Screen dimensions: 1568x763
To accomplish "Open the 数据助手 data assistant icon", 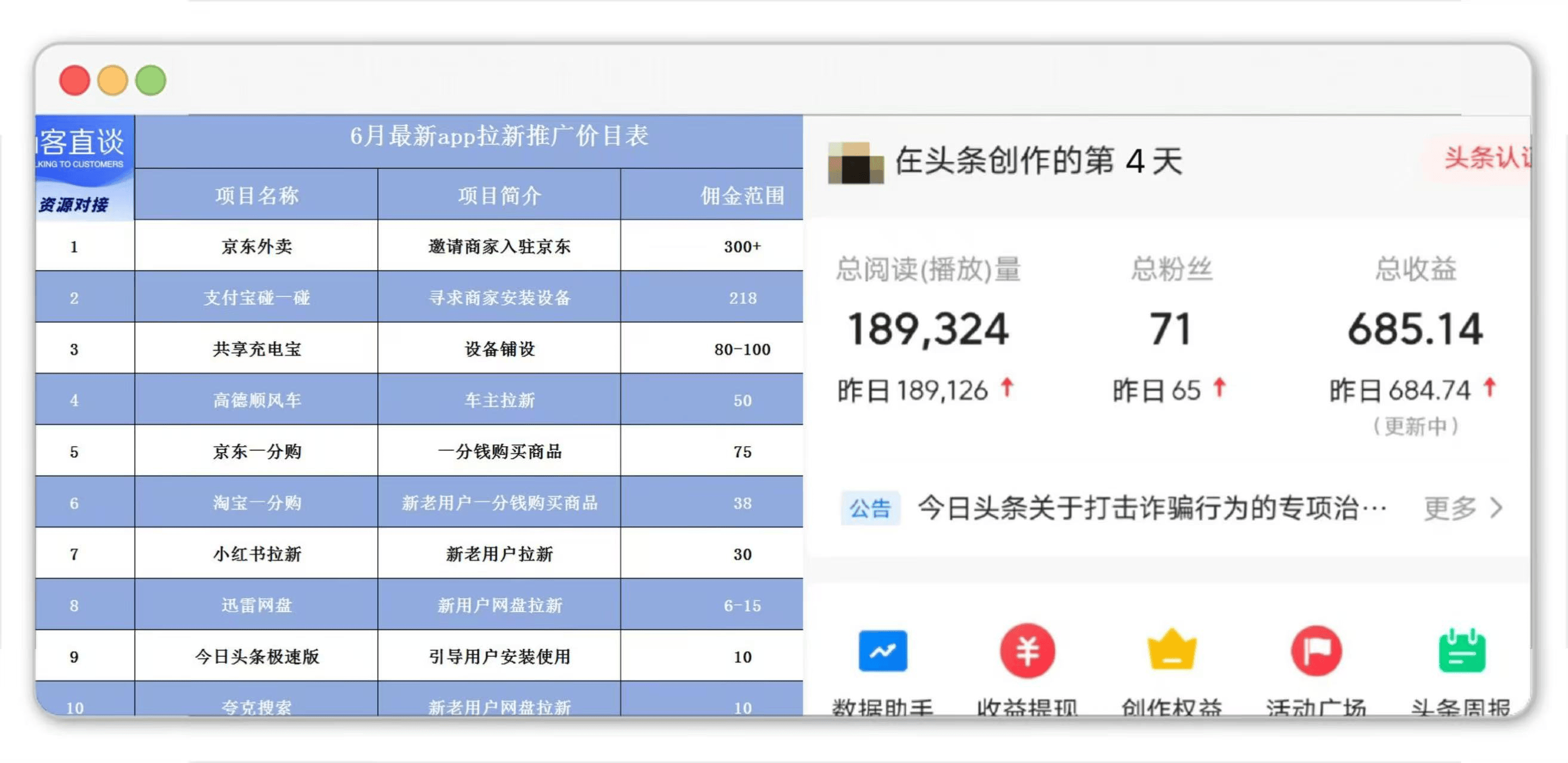I will point(883,651).
